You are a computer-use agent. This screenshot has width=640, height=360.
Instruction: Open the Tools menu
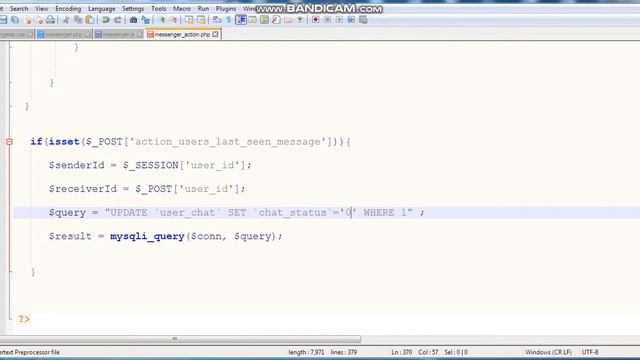(159, 9)
